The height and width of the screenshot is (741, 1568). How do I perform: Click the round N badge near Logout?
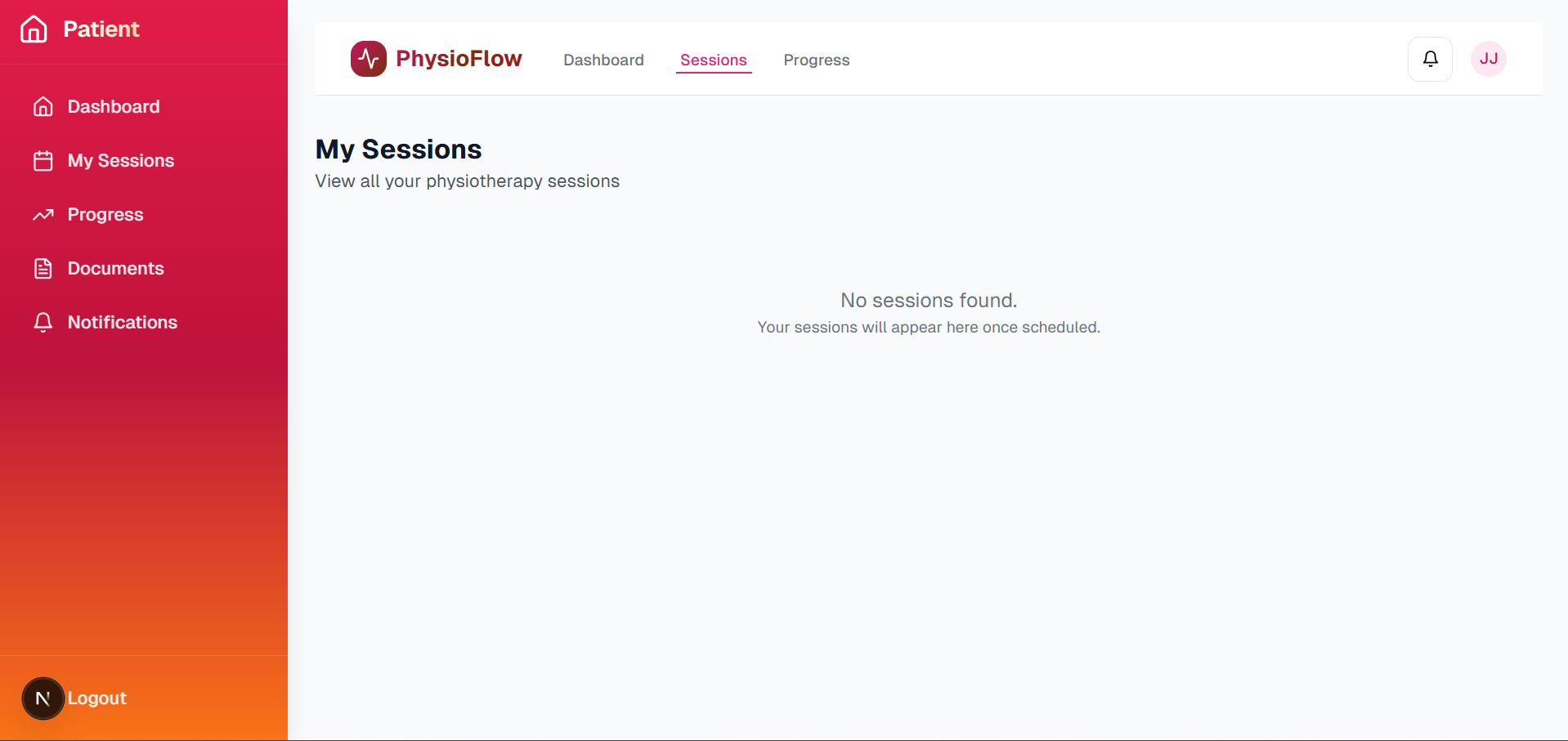pos(43,699)
